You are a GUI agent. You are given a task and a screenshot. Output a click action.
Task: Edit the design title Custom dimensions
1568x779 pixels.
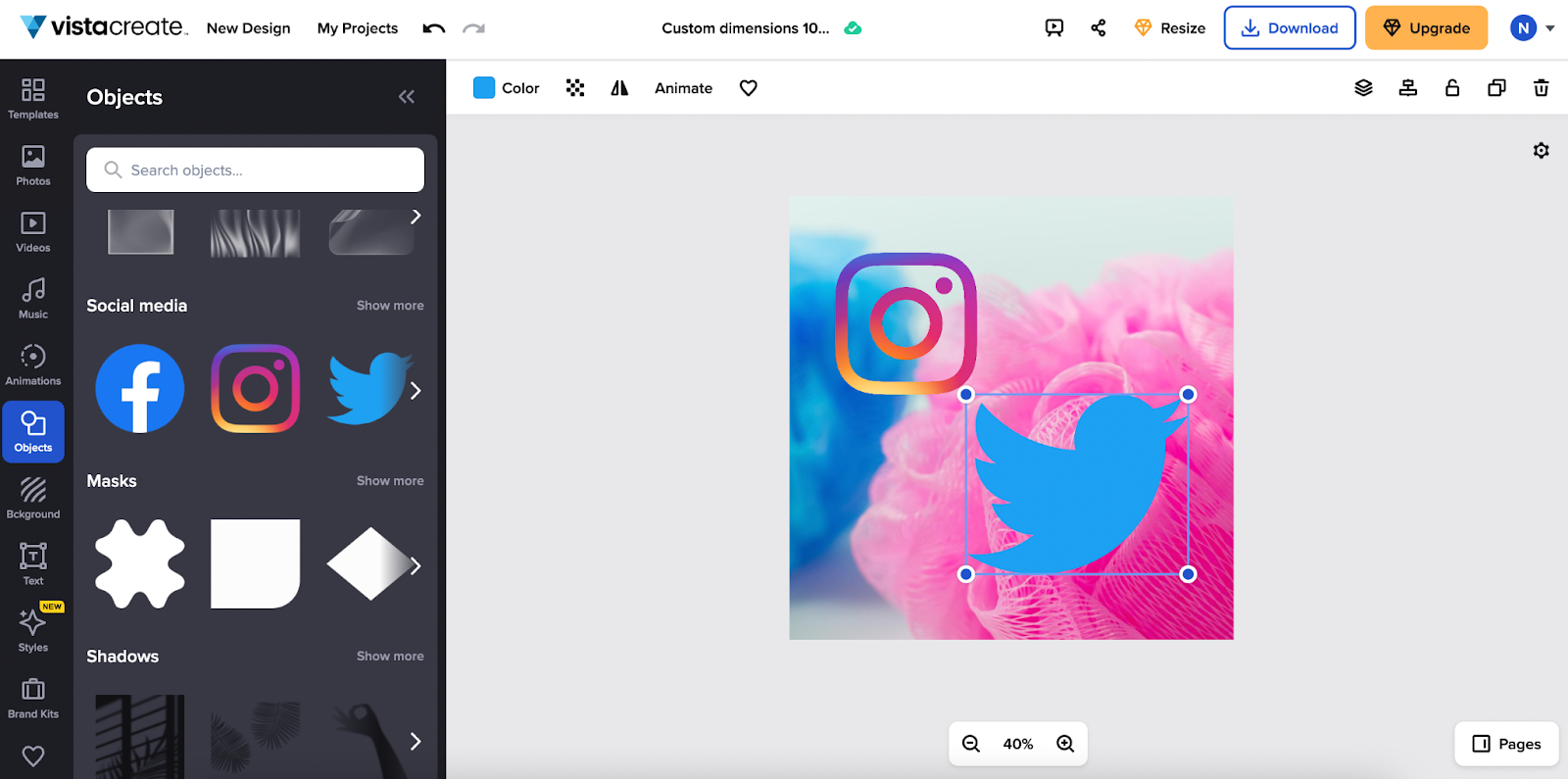click(745, 28)
